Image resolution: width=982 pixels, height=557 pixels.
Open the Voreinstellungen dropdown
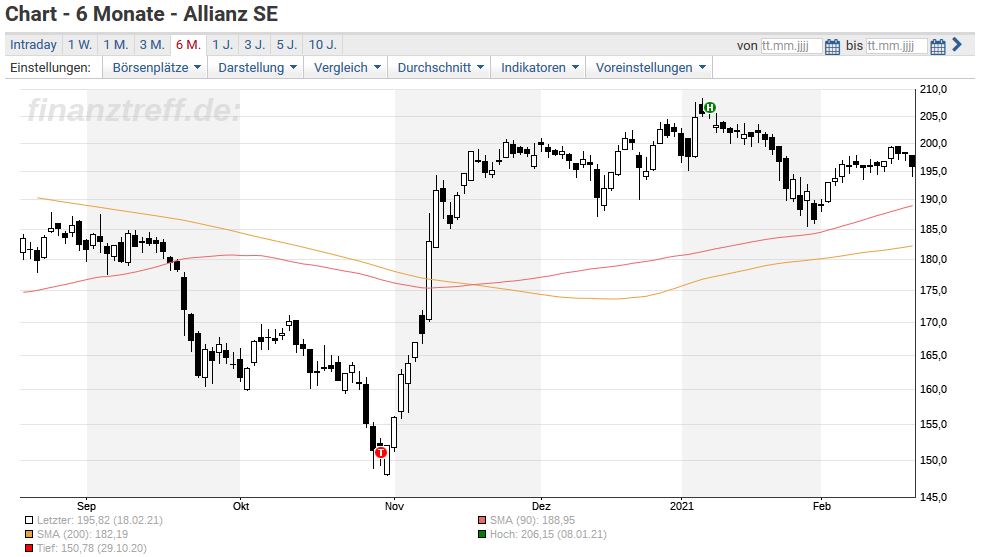point(650,68)
